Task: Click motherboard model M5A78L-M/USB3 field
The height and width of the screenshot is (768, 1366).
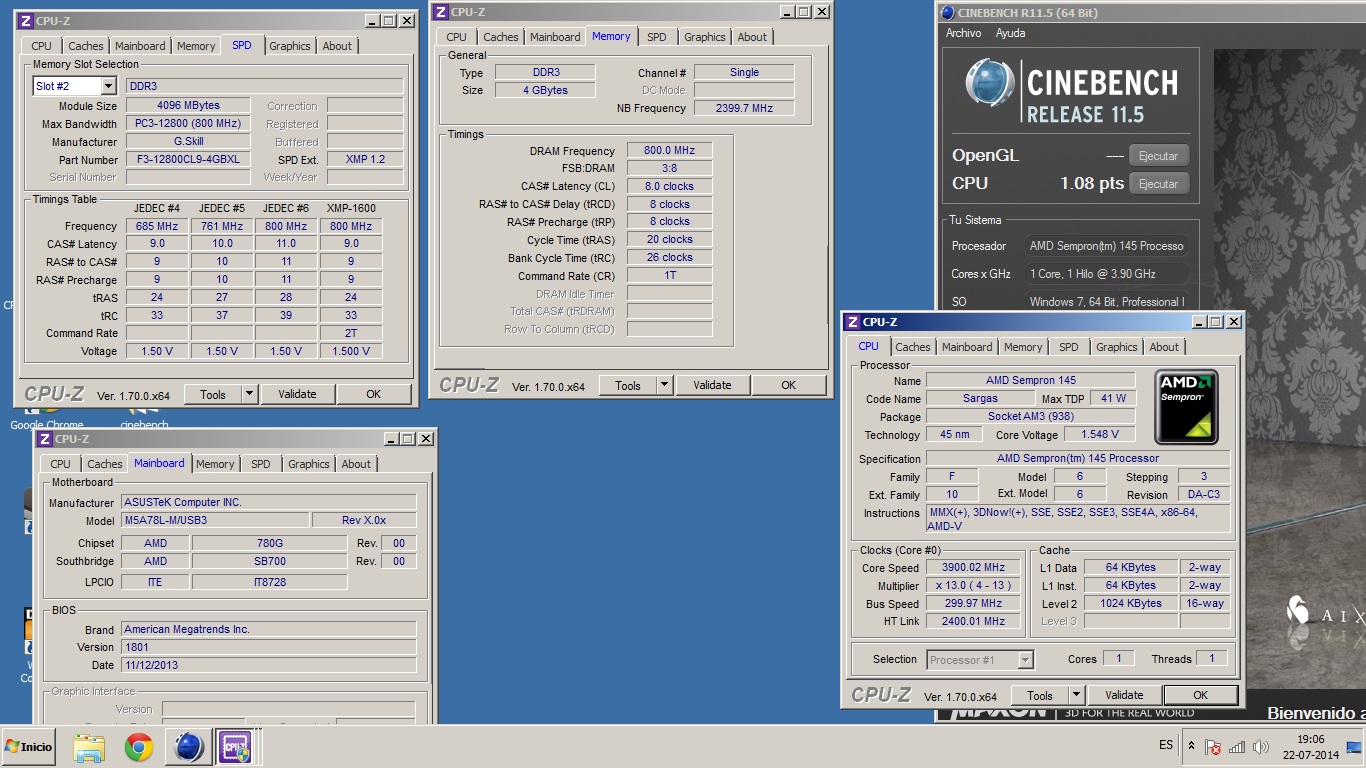Action: (214, 520)
